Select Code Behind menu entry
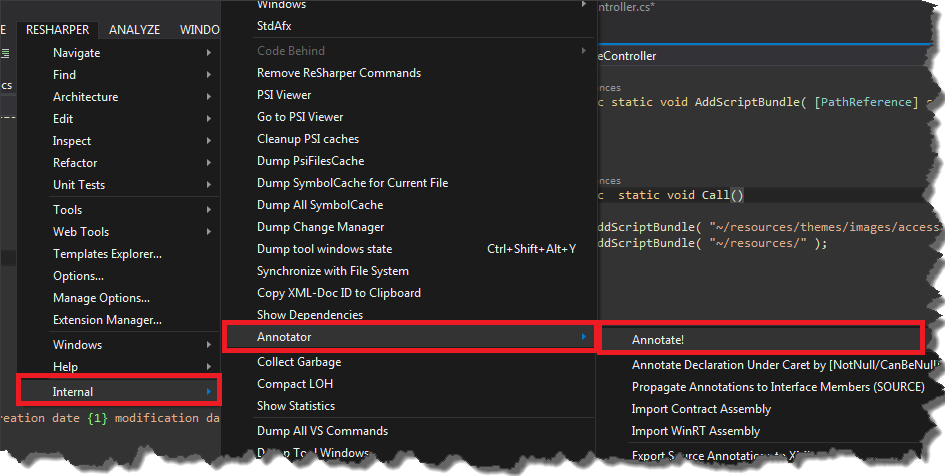The height and width of the screenshot is (476, 945). (x=409, y=51)
